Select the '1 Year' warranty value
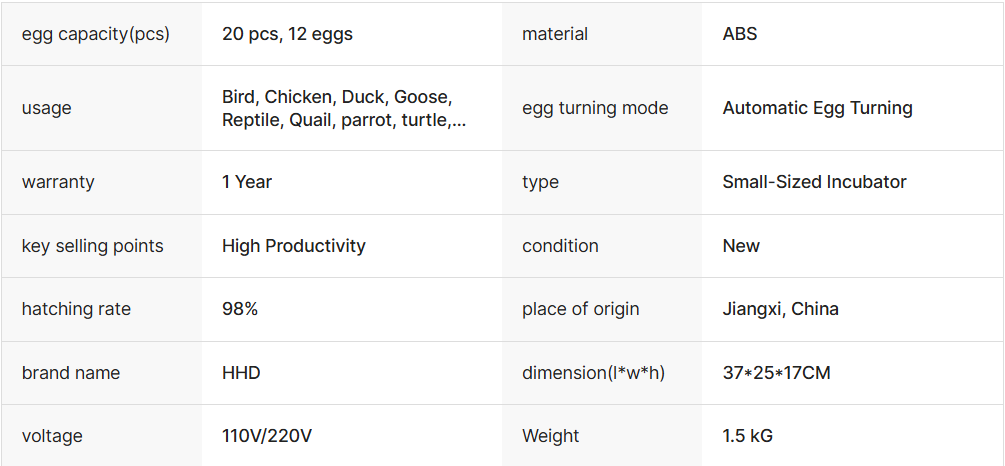The width and height of the screenshot is (1005, 466). 247,182
